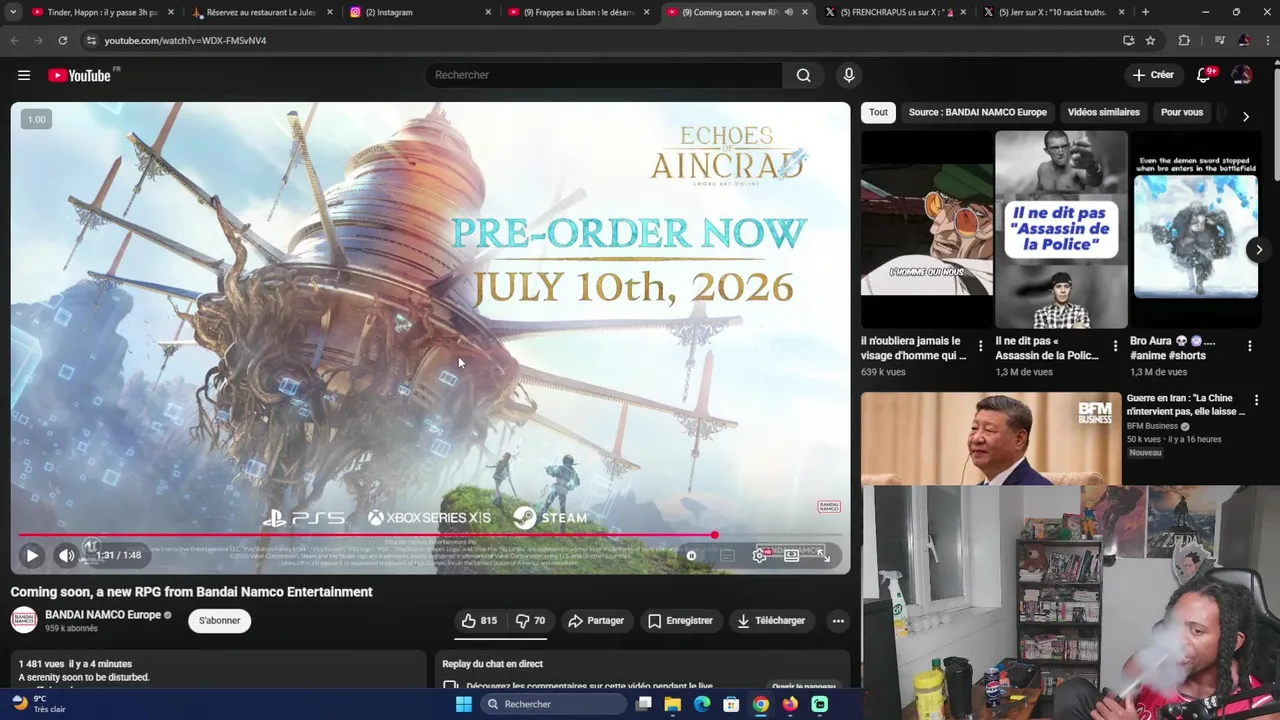The height and width of the screenshot is (720, 1280).
Task: Reload the page
Action: click(x=62, y=40)
